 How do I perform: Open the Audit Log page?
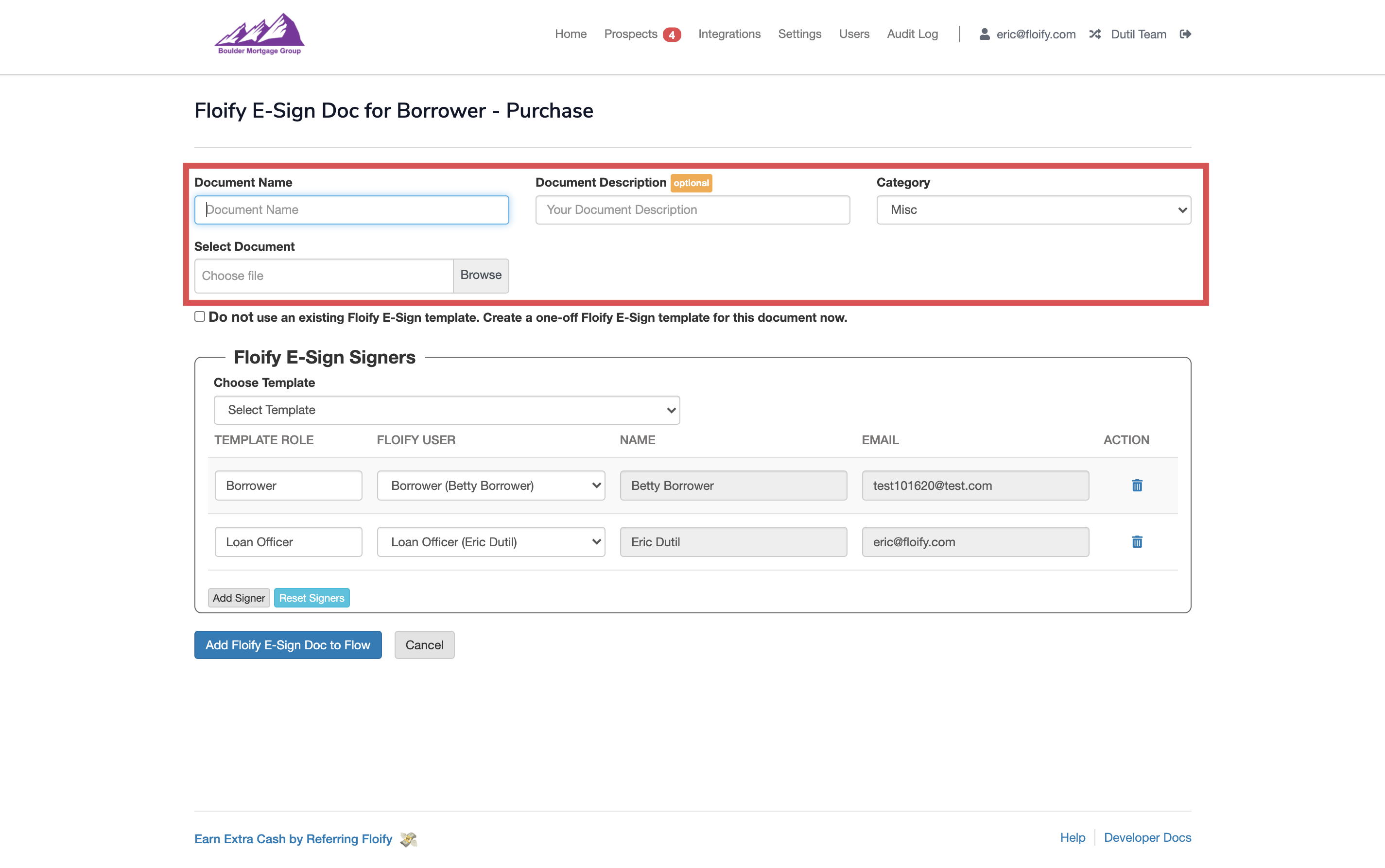[x=912, y=34]
